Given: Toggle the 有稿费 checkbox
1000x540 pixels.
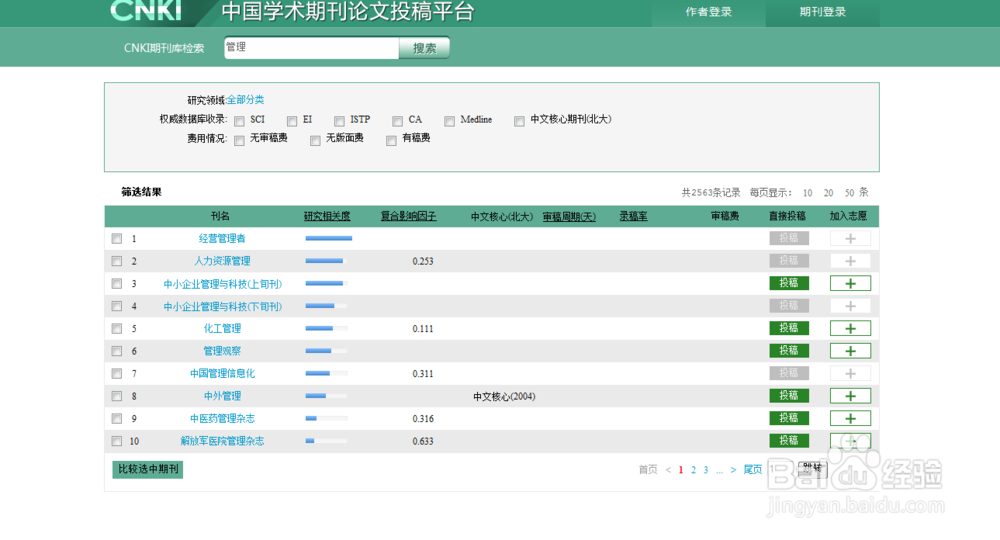Looking at the screenshot, I should click(x=391, y=140).
